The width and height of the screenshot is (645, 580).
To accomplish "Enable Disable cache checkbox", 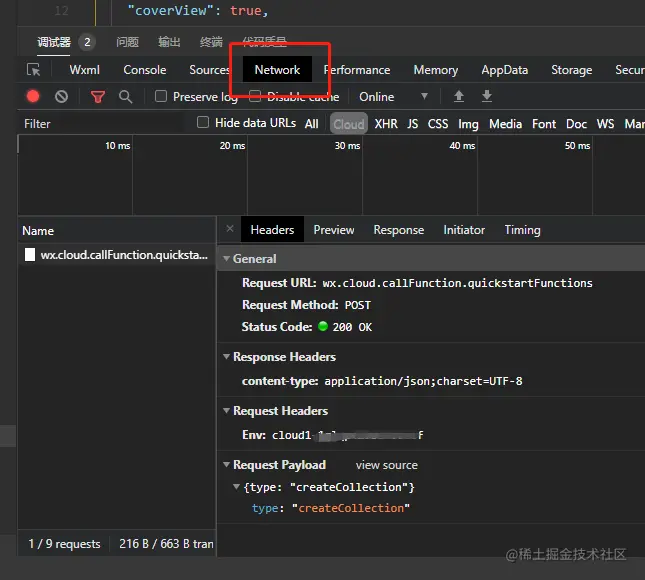I will pyautogui.click(x=255, y=96).
